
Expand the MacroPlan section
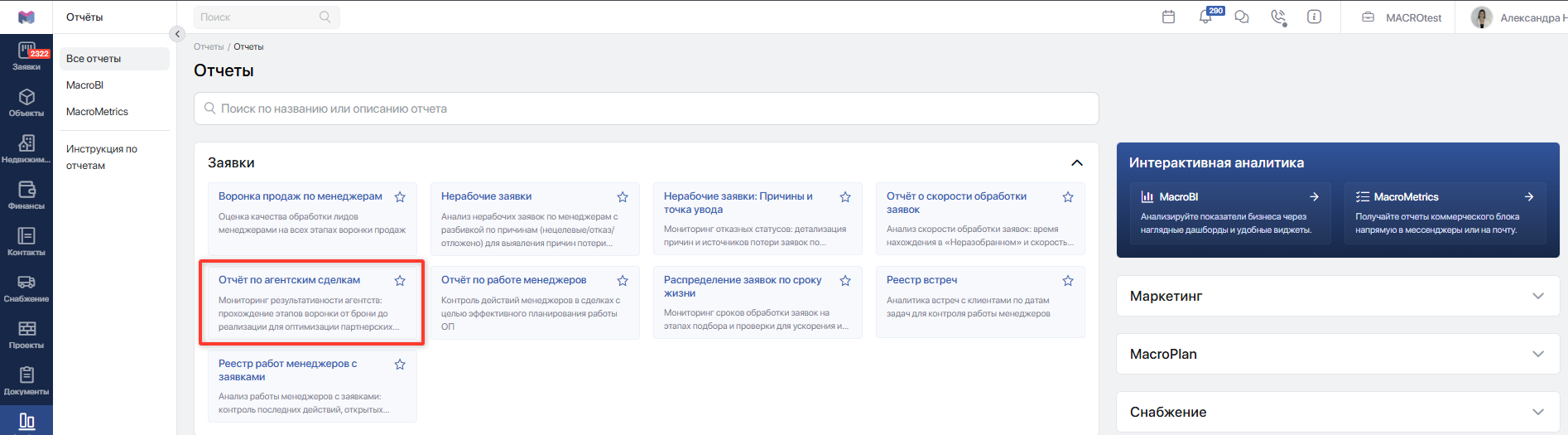pos(1338,354)
